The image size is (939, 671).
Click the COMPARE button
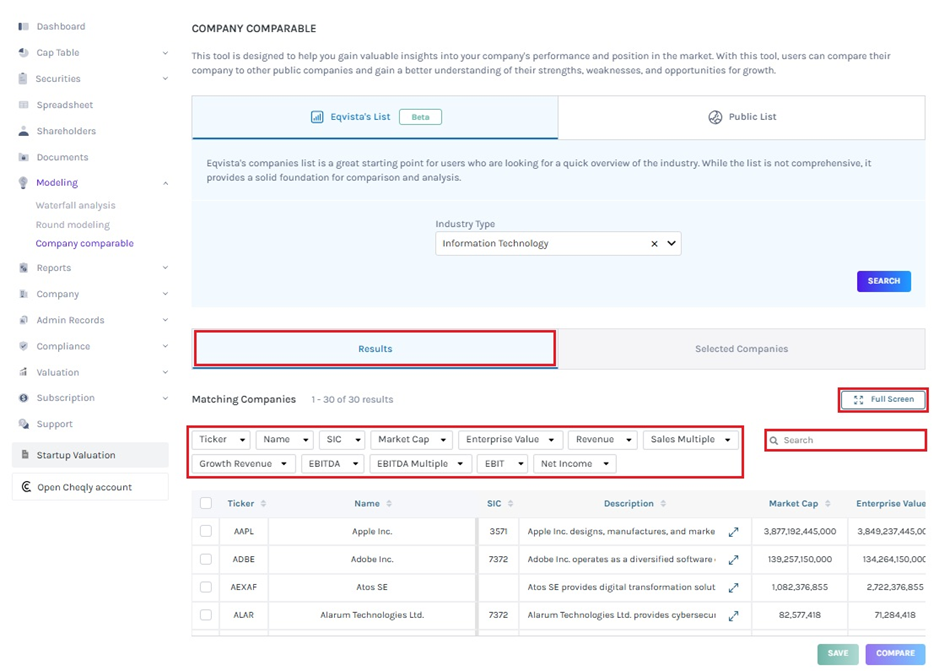[x=895, y=653]
